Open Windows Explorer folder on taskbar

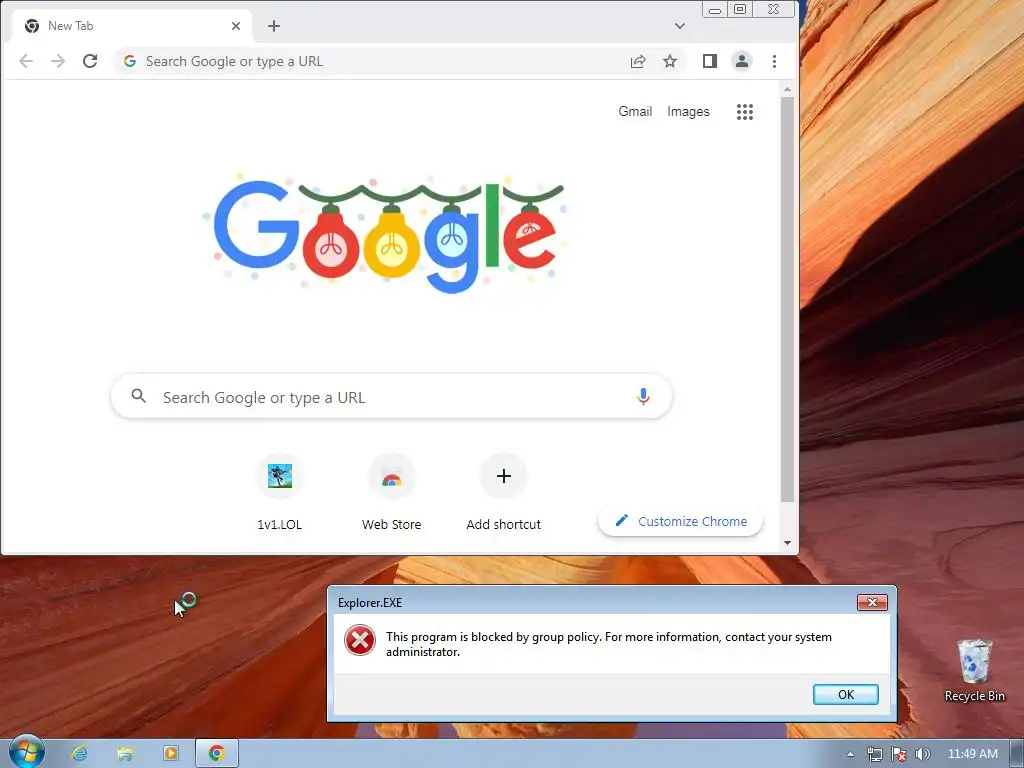(x=125, y=754)
